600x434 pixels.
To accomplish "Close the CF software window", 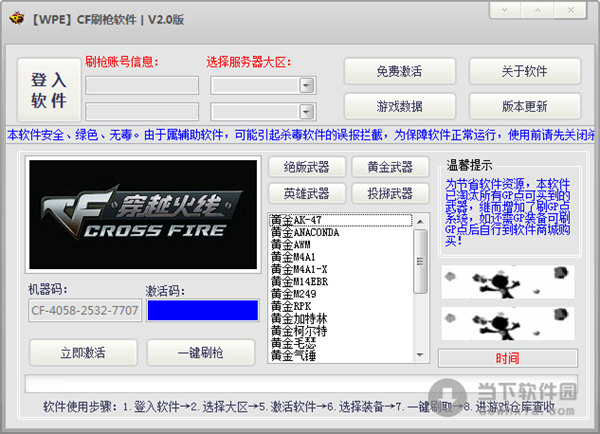I will click(x=571, y=10).
